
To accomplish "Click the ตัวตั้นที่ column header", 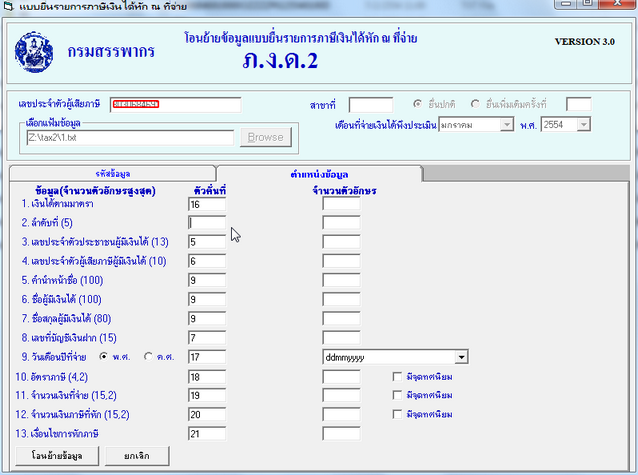I will pos(210,190).
